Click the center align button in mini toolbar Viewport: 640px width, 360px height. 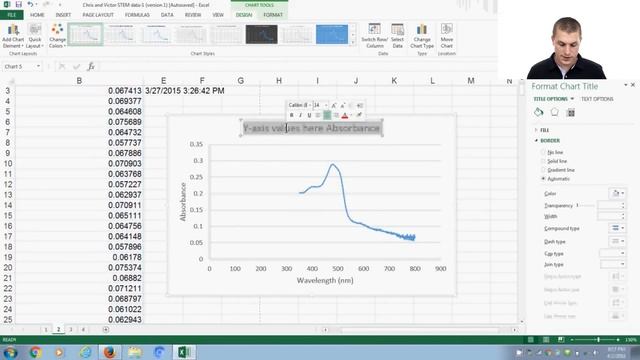pos(327,116)
